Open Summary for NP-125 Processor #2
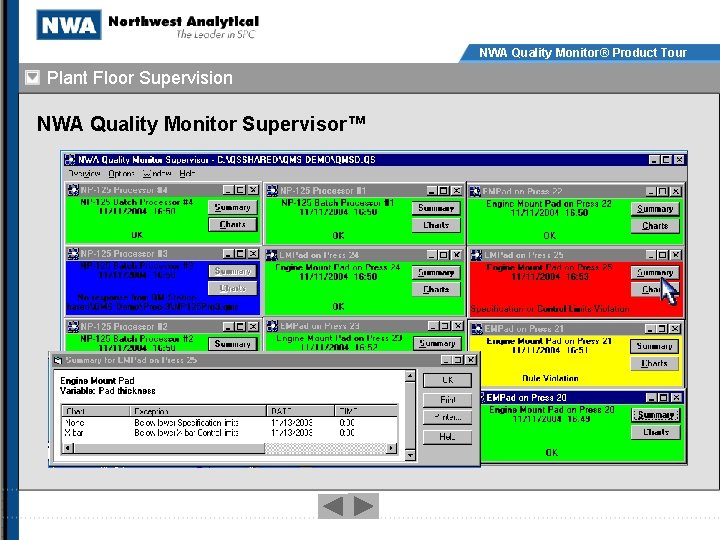This screenshot has height=540, width=720. coord(233,344)
